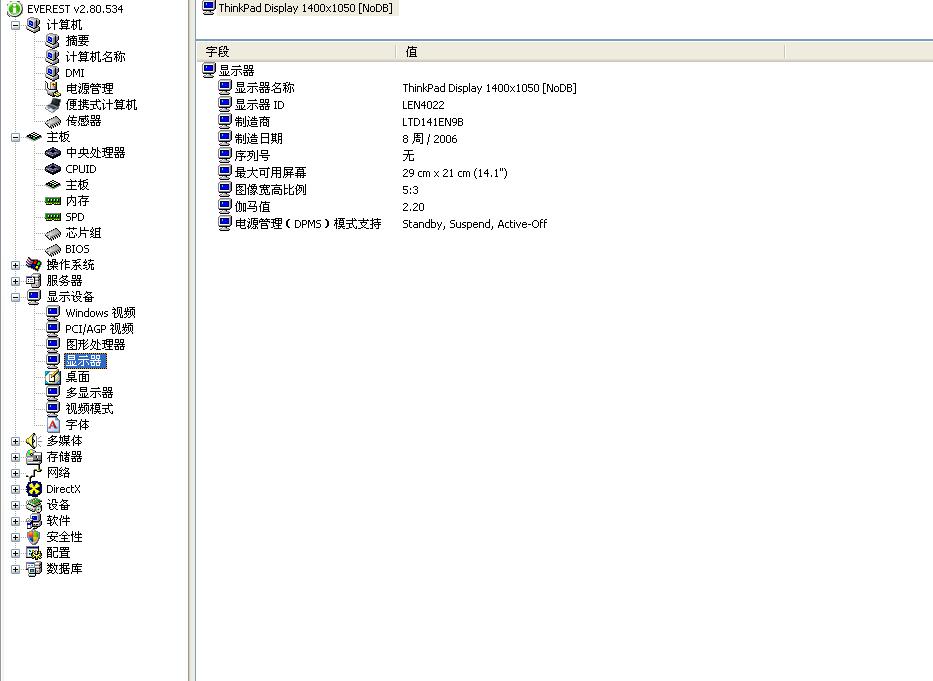Click the 桌面 desktop icon
Screen dimensions: 933x681
pyautogui.click(x=53, y=377)
